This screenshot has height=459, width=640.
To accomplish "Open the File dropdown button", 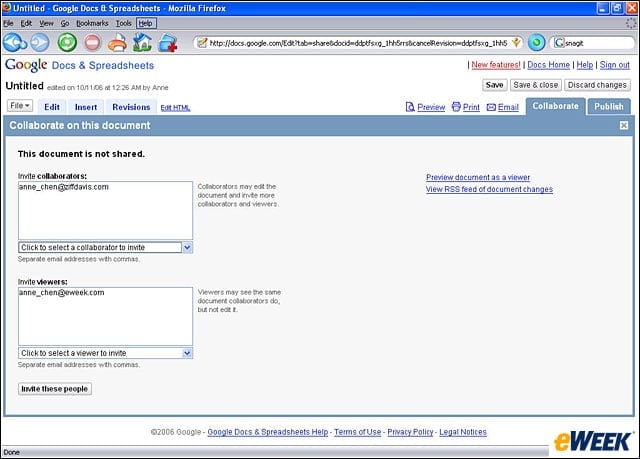I will 20,105.
